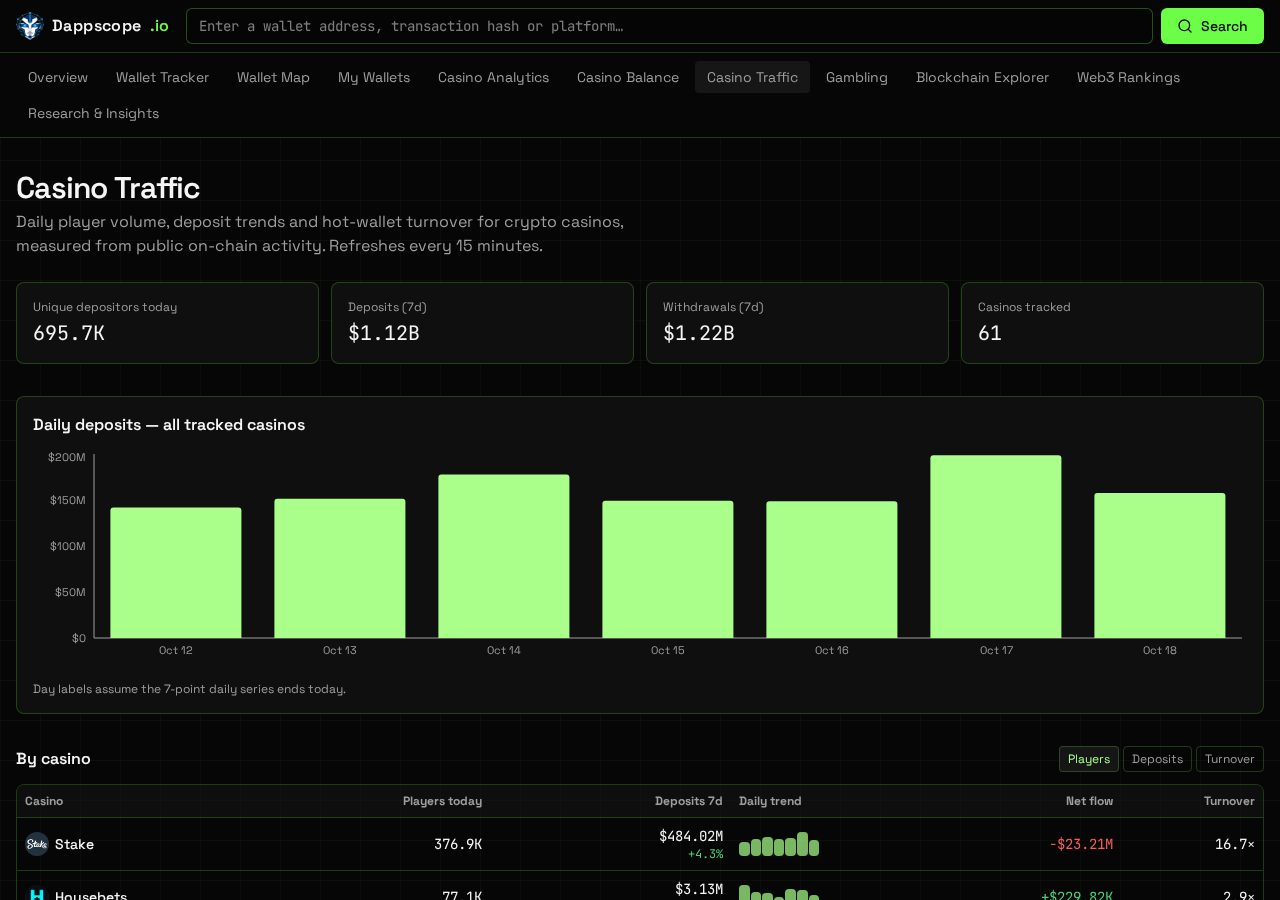Screen dimensions: 1280x900
Task: Focus the wallet address search field
Action: click(x=669, y=26)
